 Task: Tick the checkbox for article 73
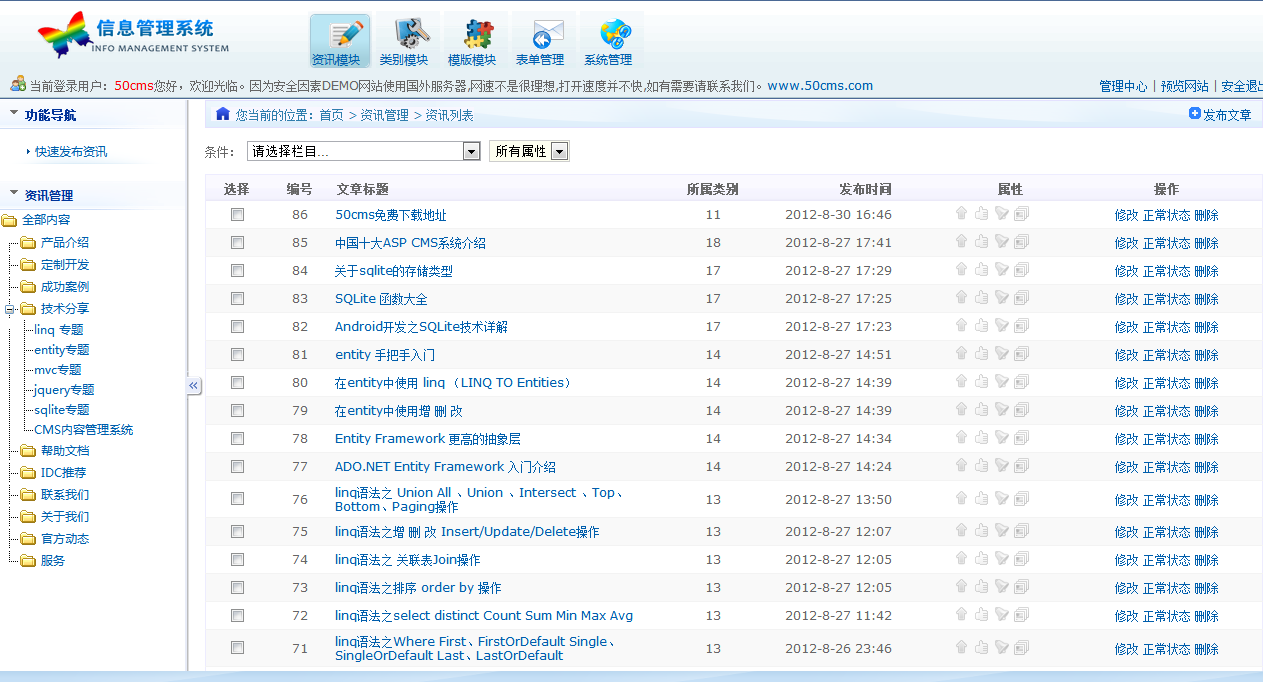(x=237, y=588)
